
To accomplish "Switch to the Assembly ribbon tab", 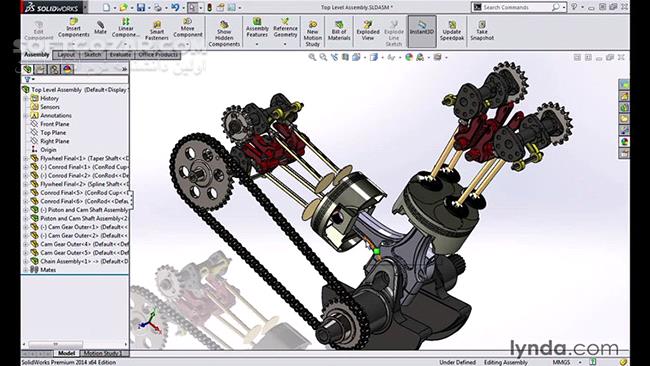I will pyautogui.click(x=36, y=55).
